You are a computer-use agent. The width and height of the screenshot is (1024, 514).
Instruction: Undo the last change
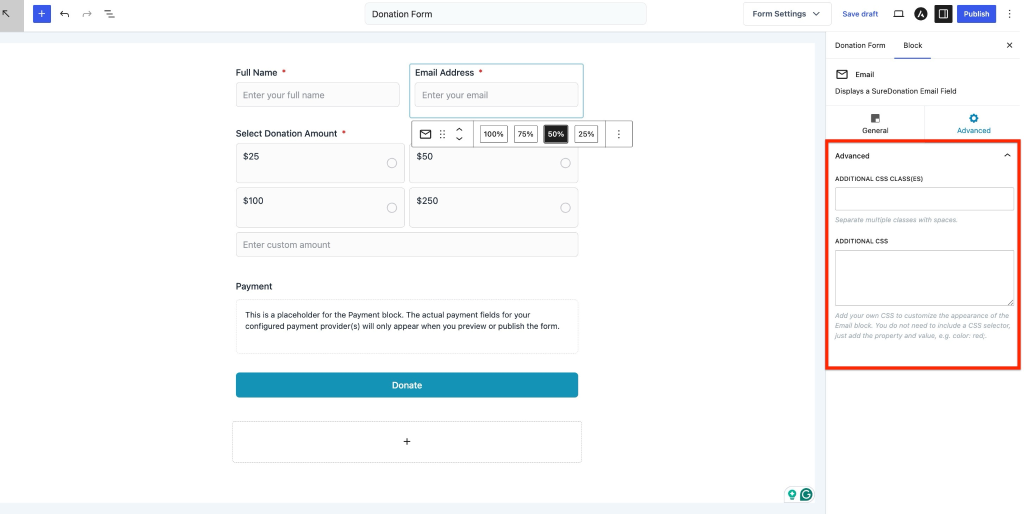pos(65,14)
